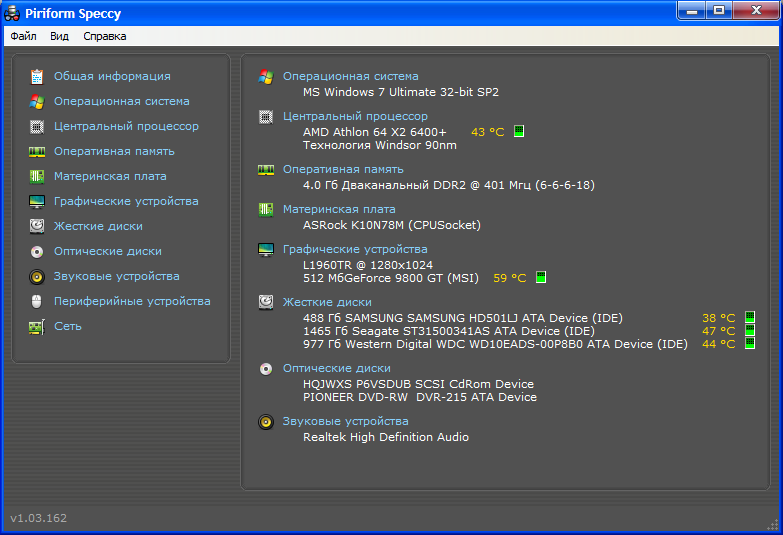This screenshot has width=783, height=535.
Task: Click the hard disk icon in sidebar
Action: pos(37,226)
